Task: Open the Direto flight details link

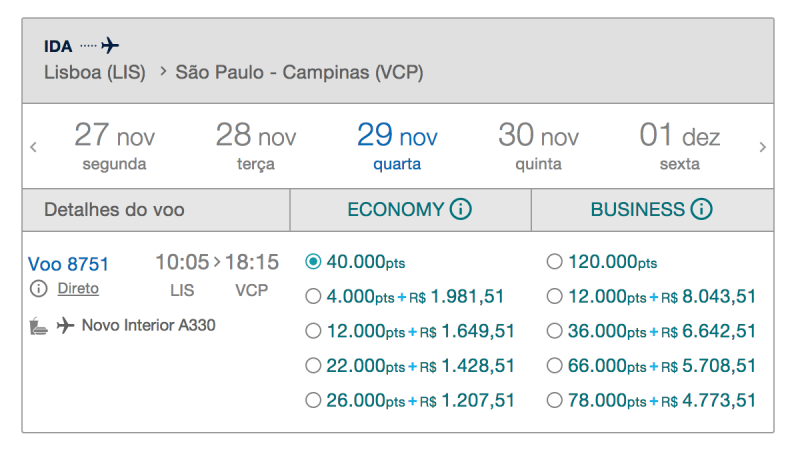Action: tap(78, 289)
